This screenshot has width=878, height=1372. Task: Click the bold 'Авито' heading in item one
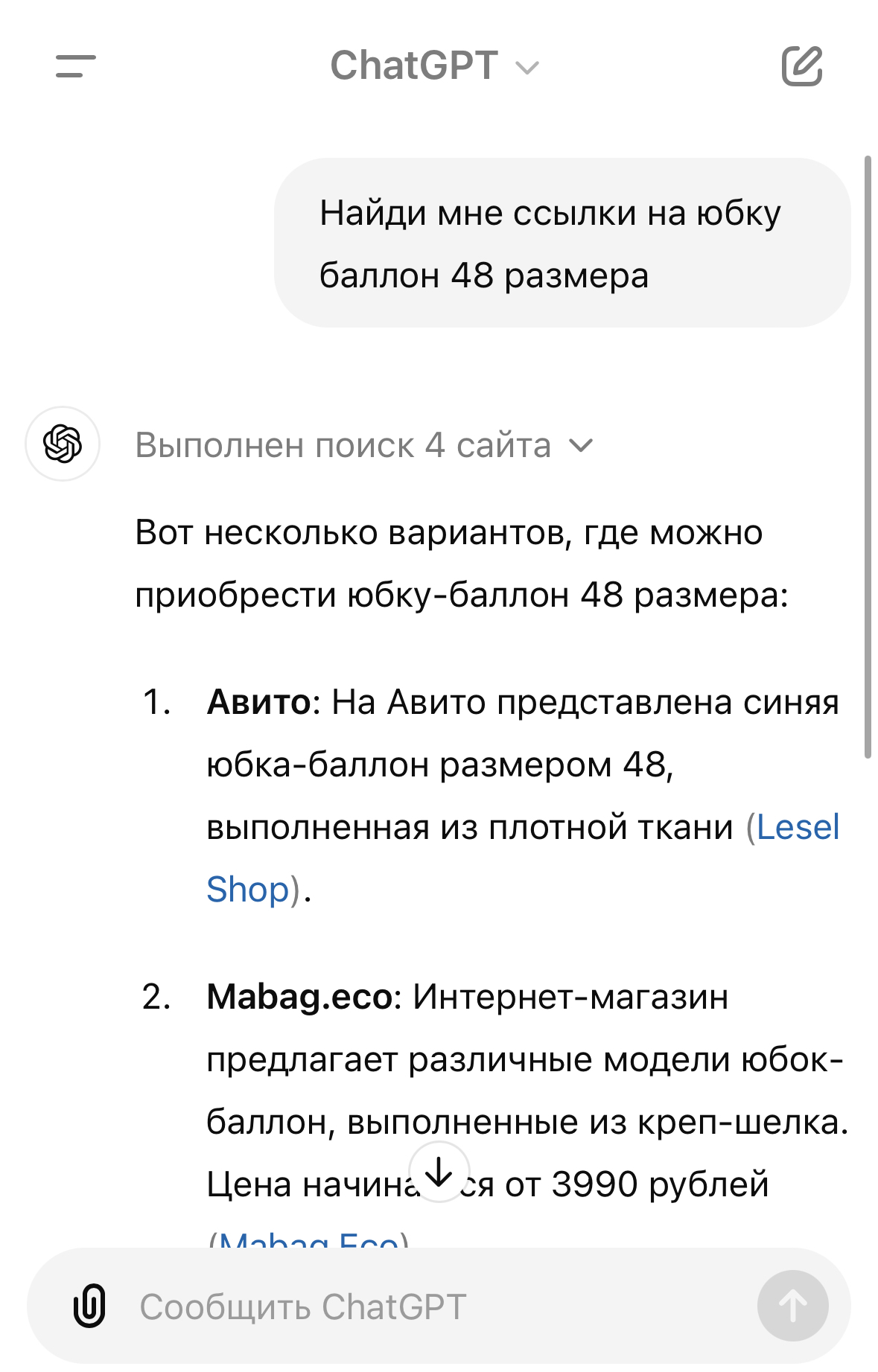[x=258, y=702]
